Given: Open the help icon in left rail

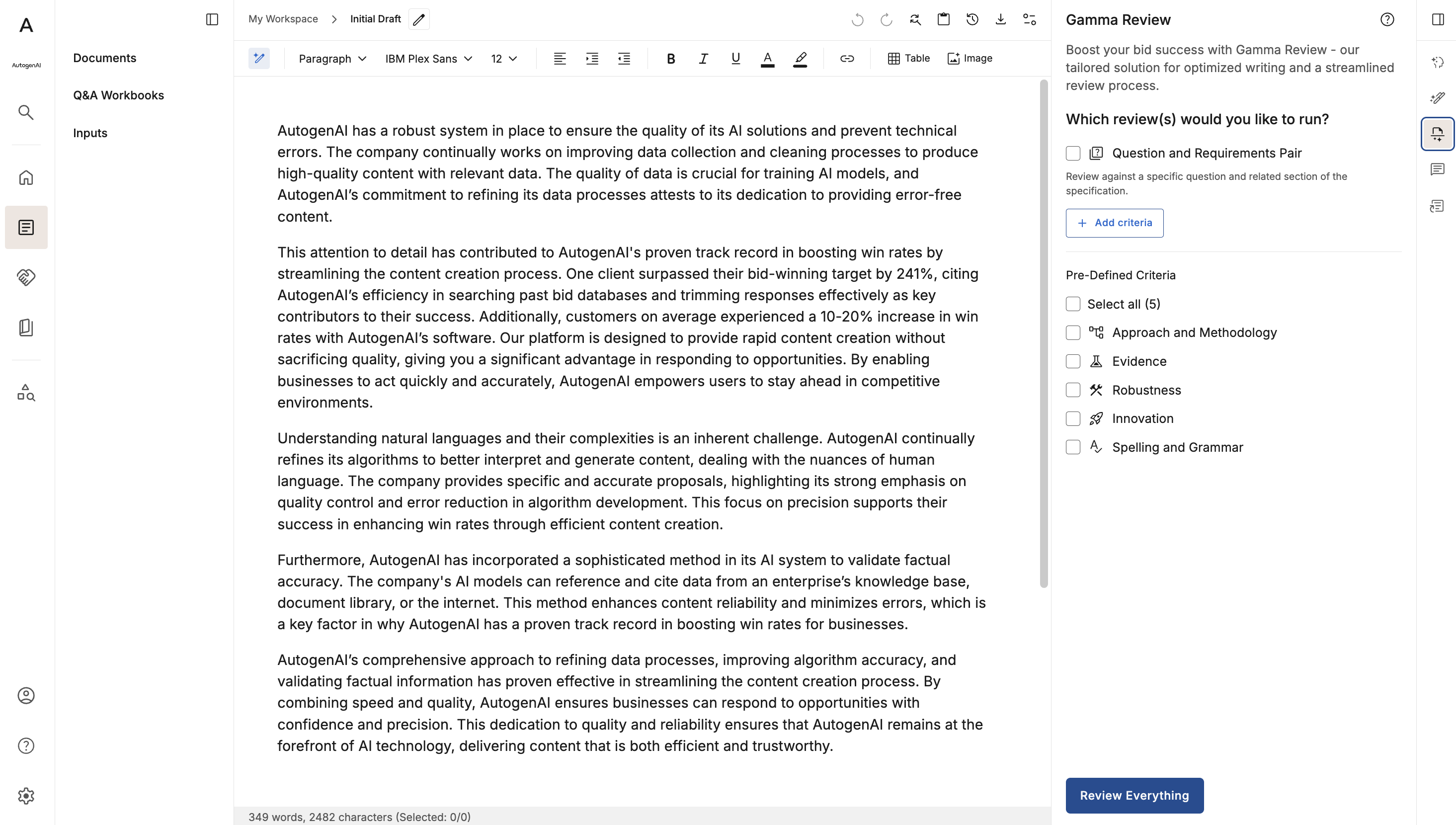Looking at the screenshot, I should tap(26, 745).
